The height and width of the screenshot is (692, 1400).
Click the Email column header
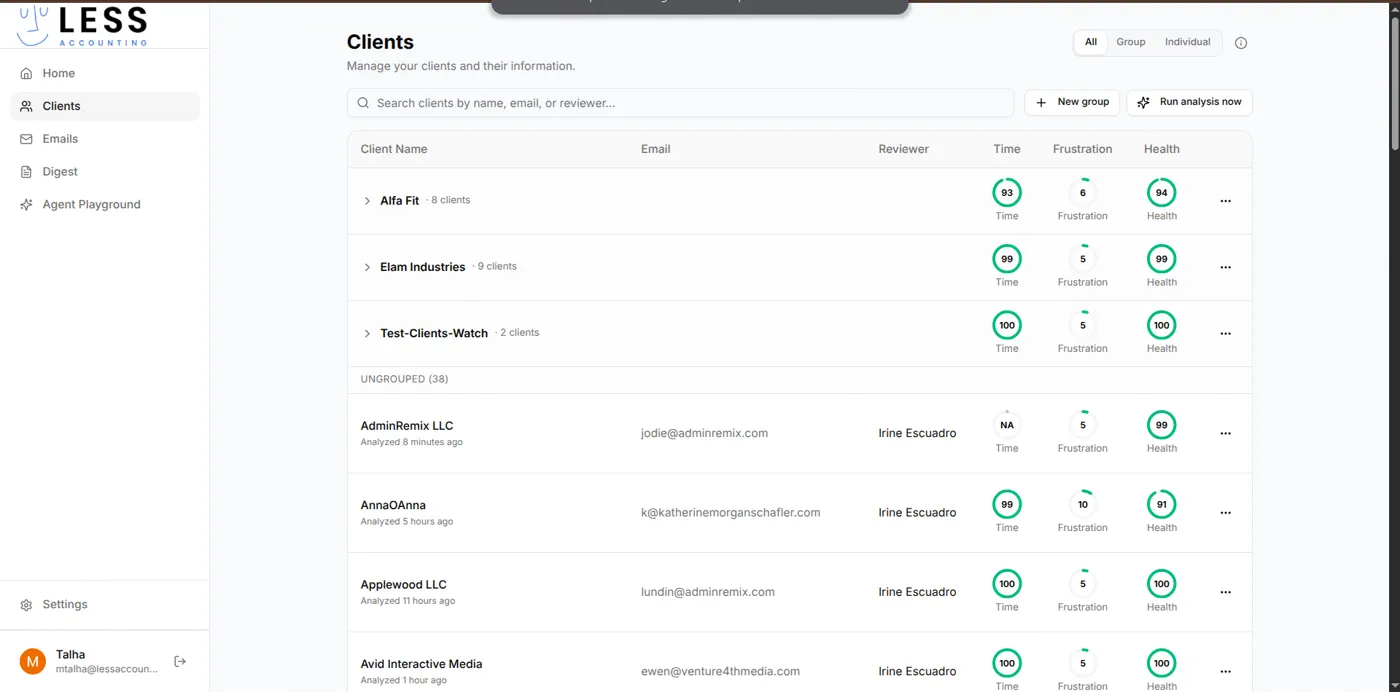point(656,149)
